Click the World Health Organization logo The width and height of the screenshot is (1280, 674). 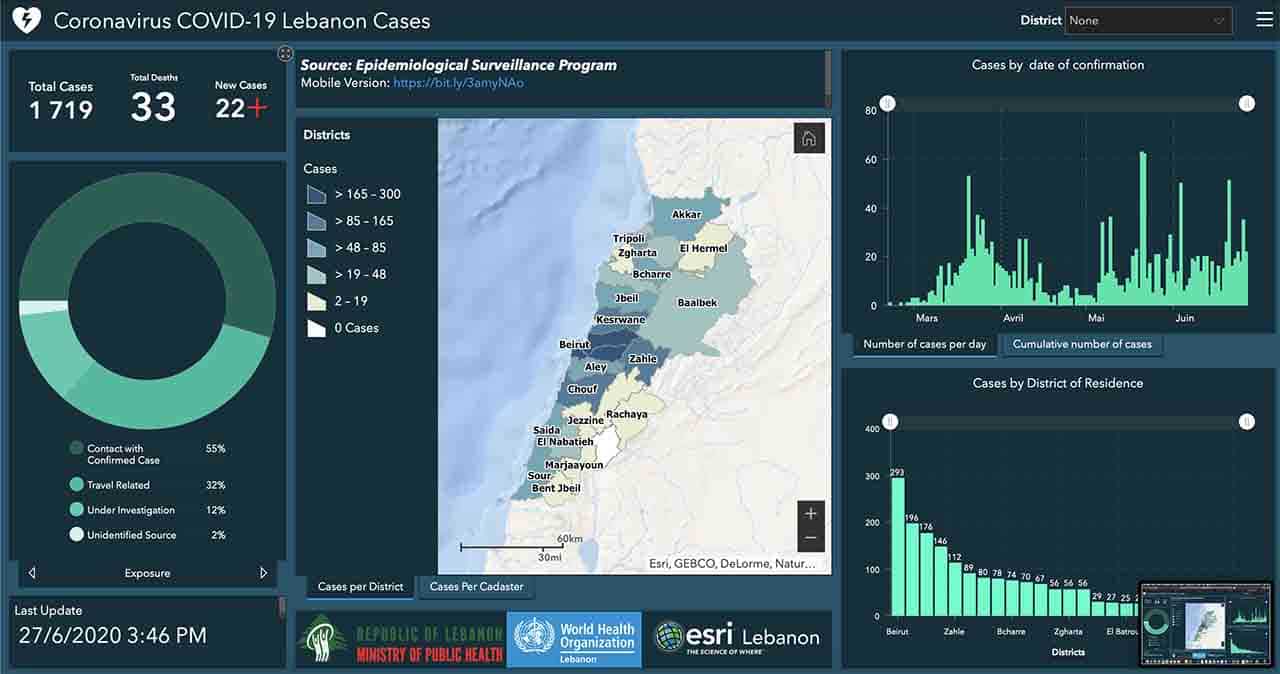(x=574, y=639)
